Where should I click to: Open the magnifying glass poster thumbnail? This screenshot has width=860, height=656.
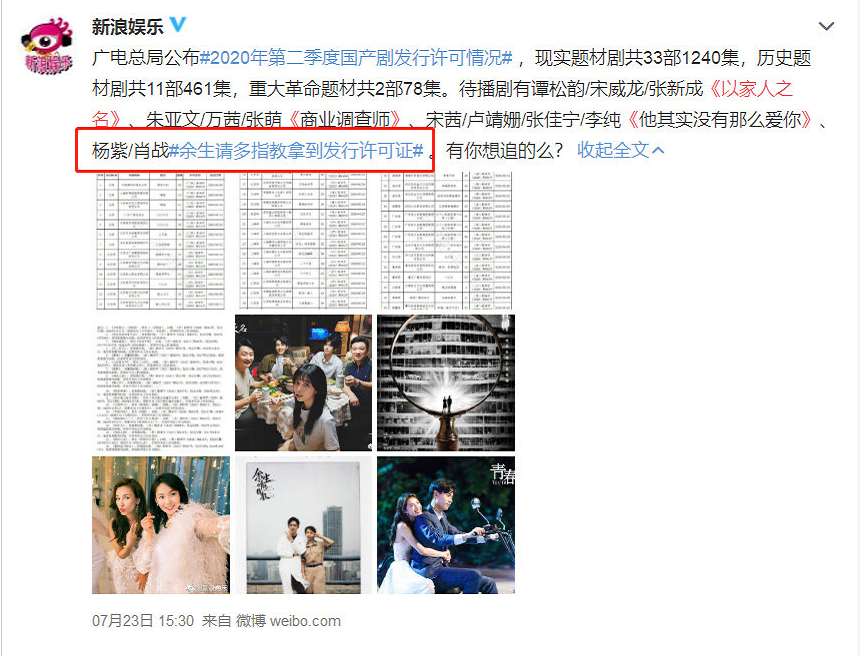pyautogui.click(x=446, y=383)
